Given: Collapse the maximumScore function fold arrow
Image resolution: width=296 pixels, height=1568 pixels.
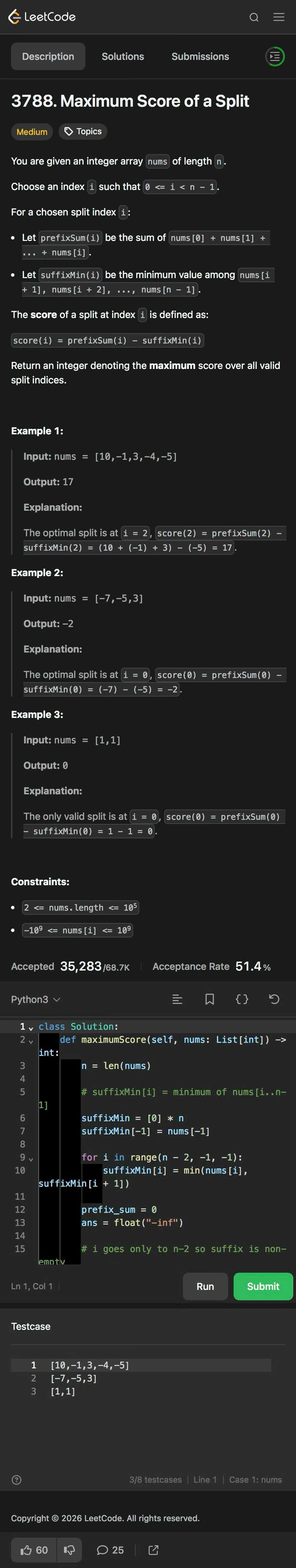Looking at the screenshot, I should pyautogui.click(x=31, y=1041).
